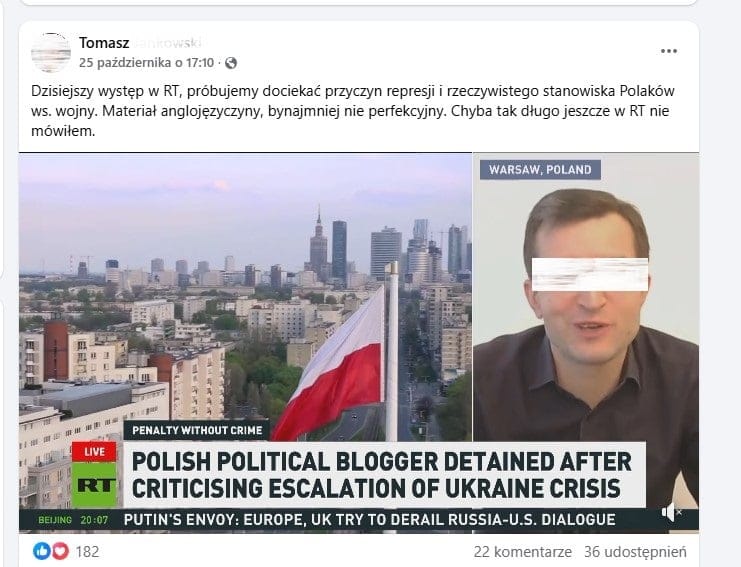View the 182 reactions count list

[87, 551]
